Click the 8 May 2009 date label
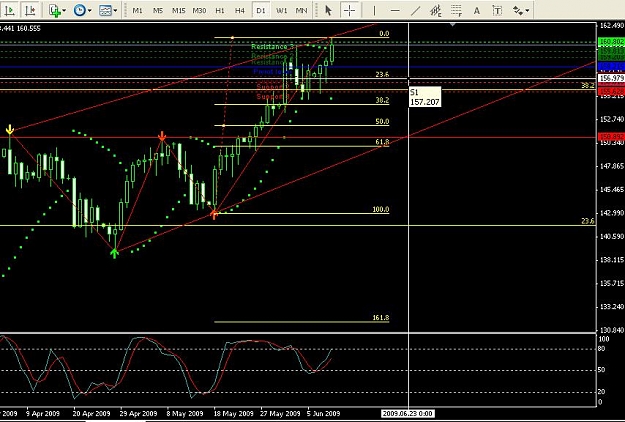The image size is (625, 422). pos(185,413)
